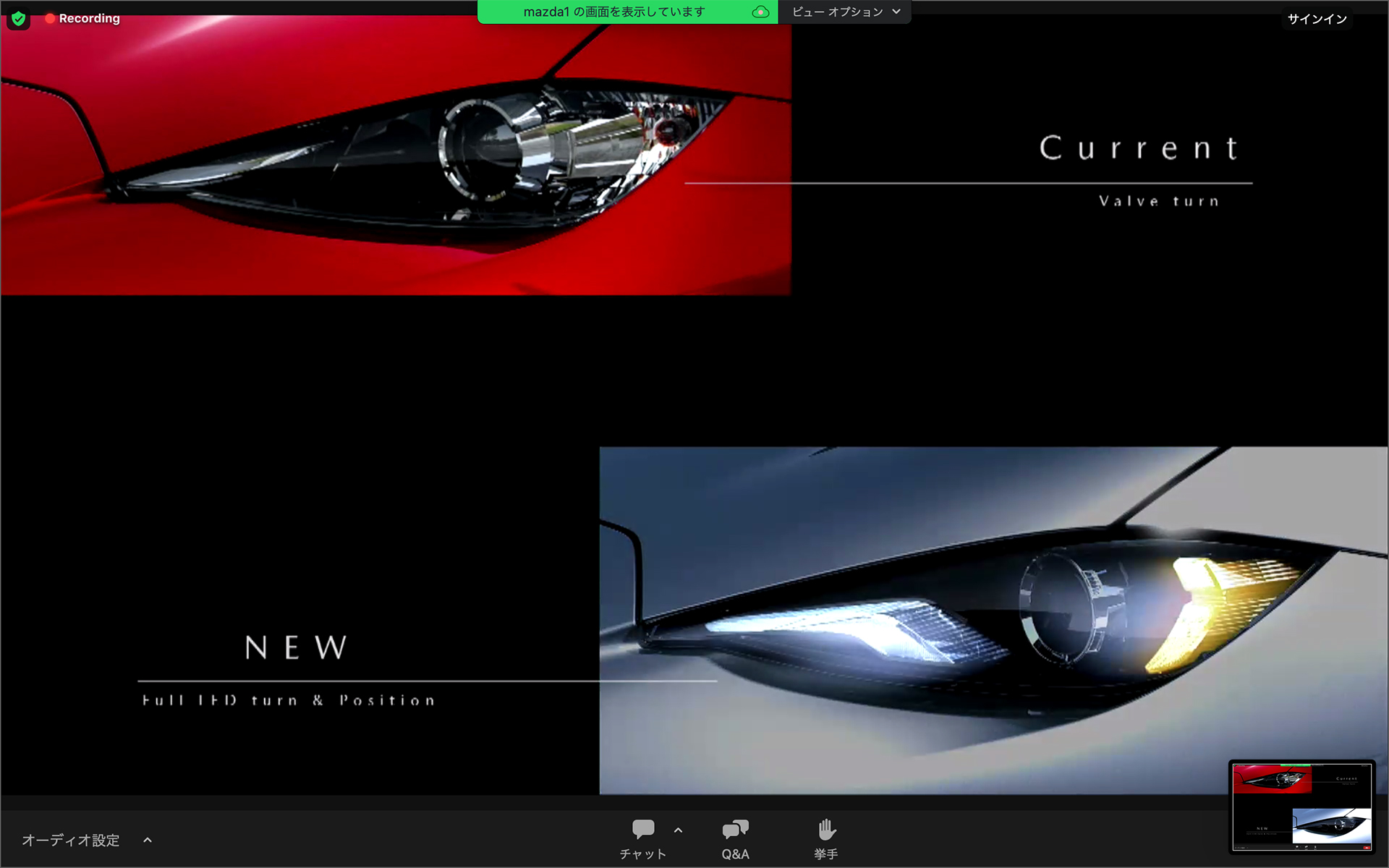Viewport: 1389px width, 868px height.
Task: Click the red car headlight image
Action: pos(396,156)
